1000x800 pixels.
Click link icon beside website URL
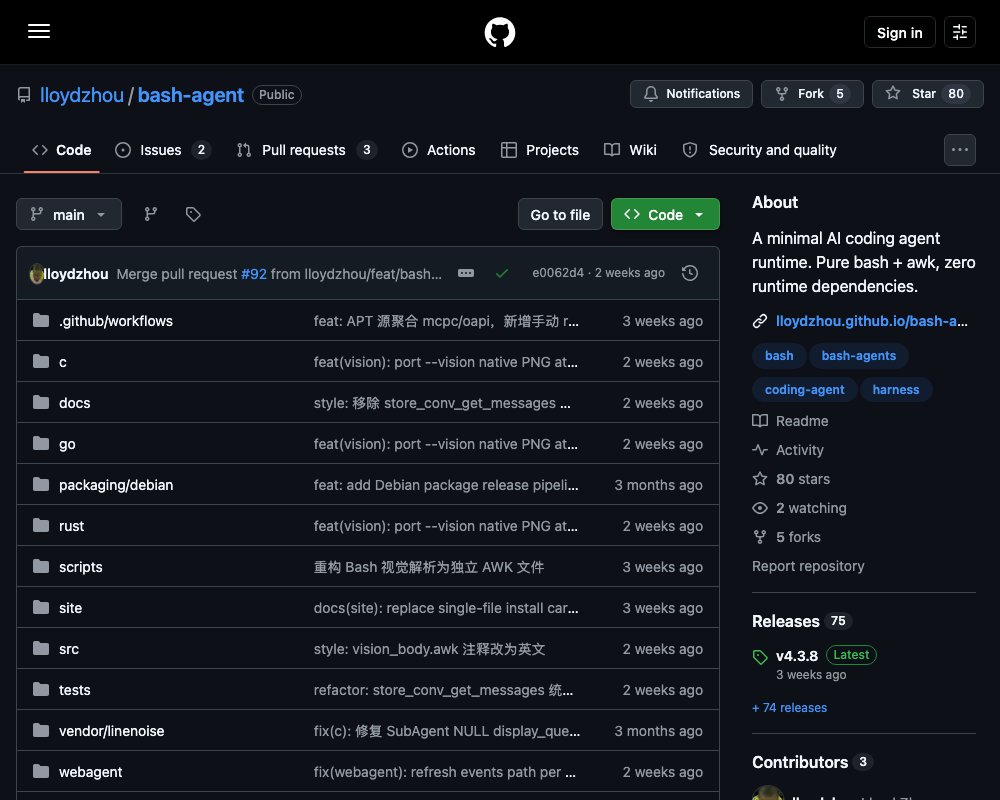760,321
